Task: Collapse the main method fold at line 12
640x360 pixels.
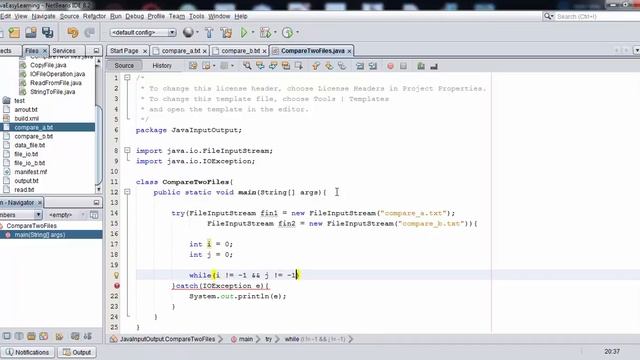Action: point(127,192)
